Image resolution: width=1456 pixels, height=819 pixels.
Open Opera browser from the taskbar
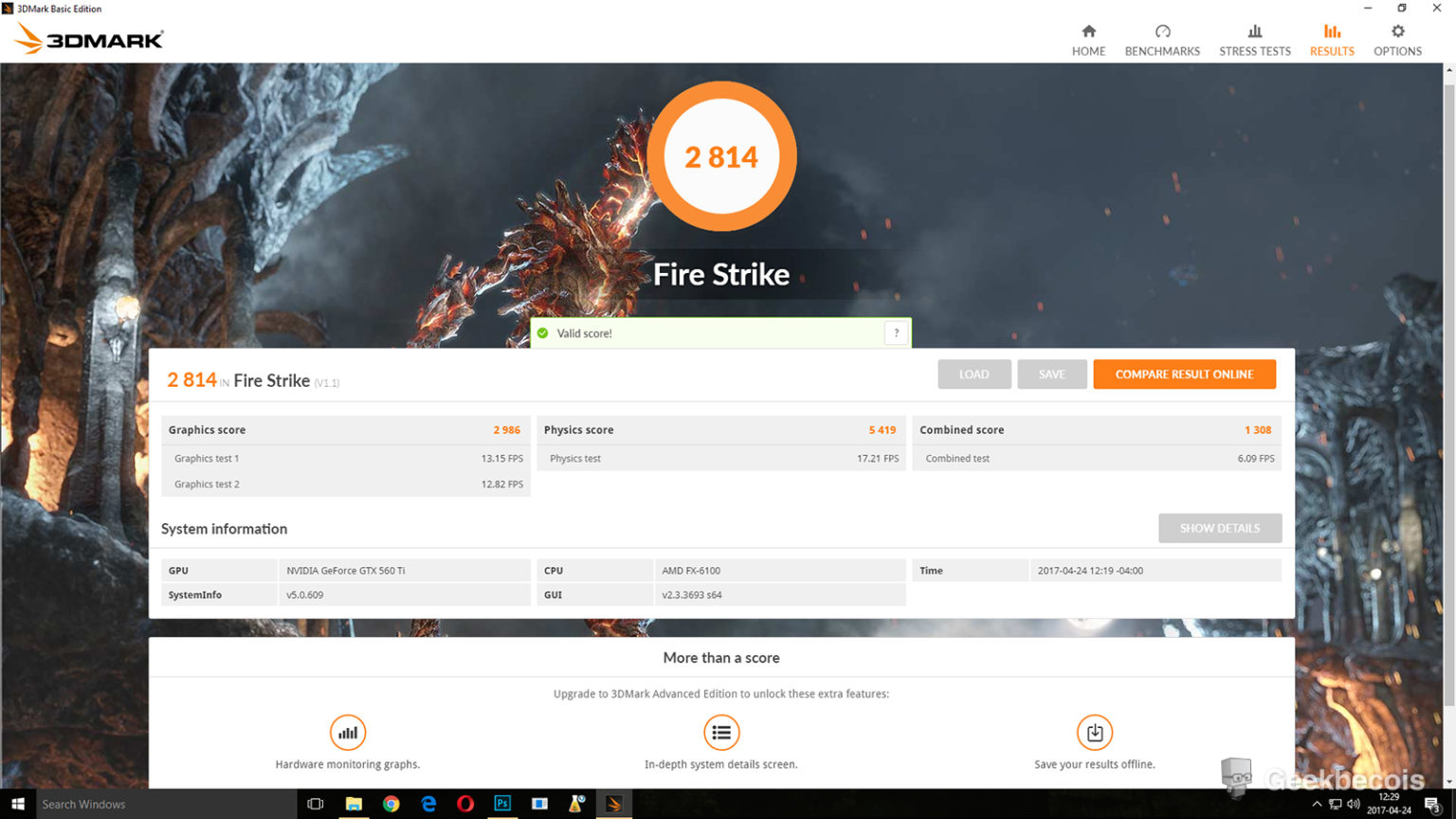[x=464, y=804]
